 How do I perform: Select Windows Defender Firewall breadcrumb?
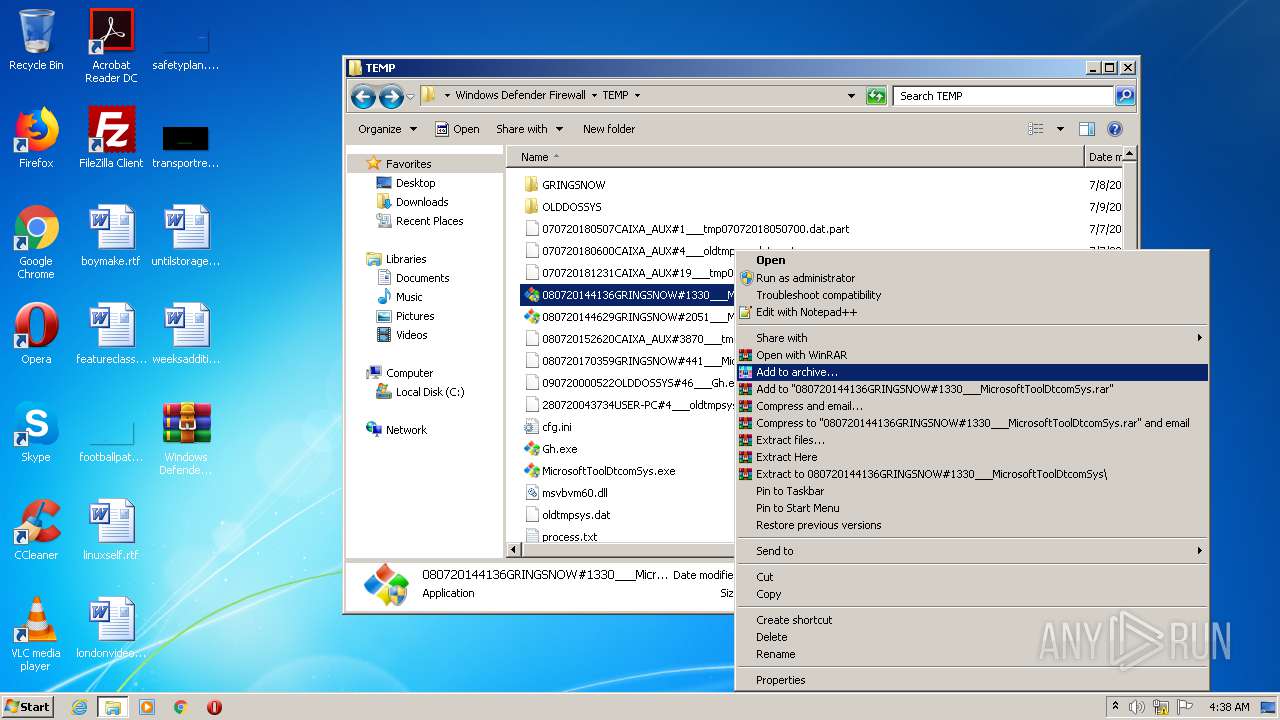click(520, 96)
